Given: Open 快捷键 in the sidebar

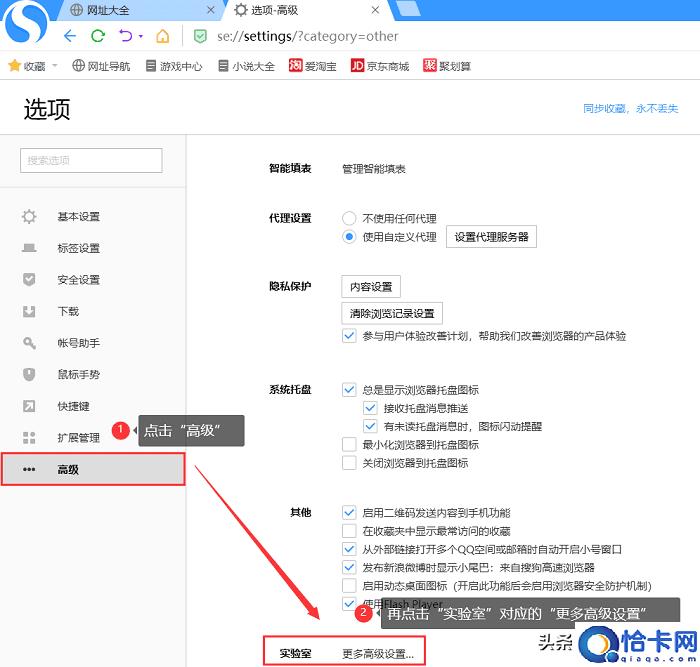Looking at the screenshot, I should point(73,406).
